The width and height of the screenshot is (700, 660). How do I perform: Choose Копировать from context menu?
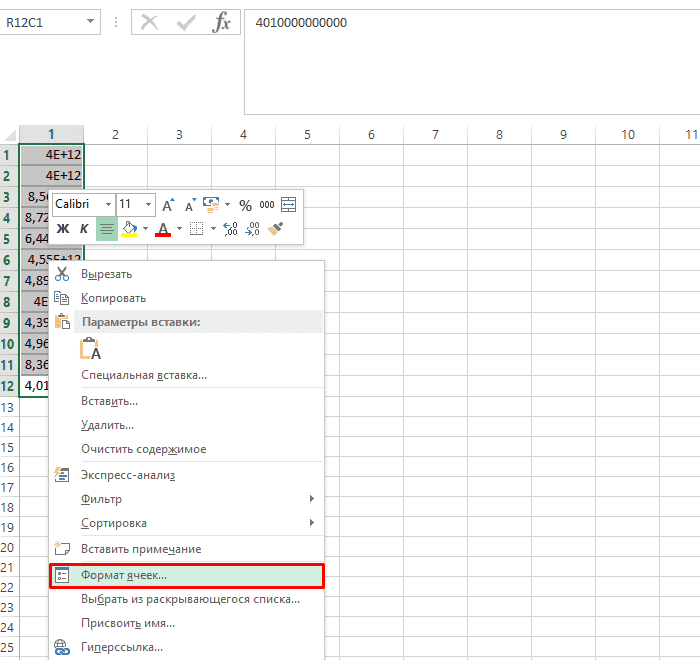tap(187, 298)
